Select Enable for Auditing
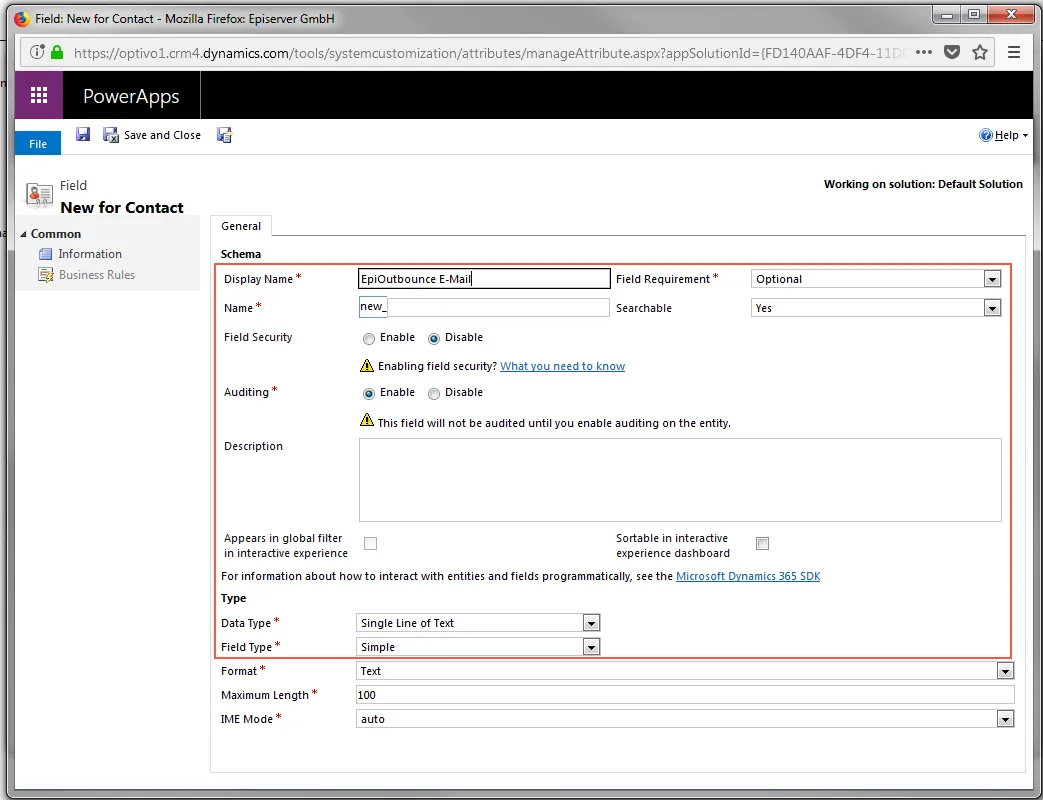This screenshot has width=1043, height=800. [369, 394]
